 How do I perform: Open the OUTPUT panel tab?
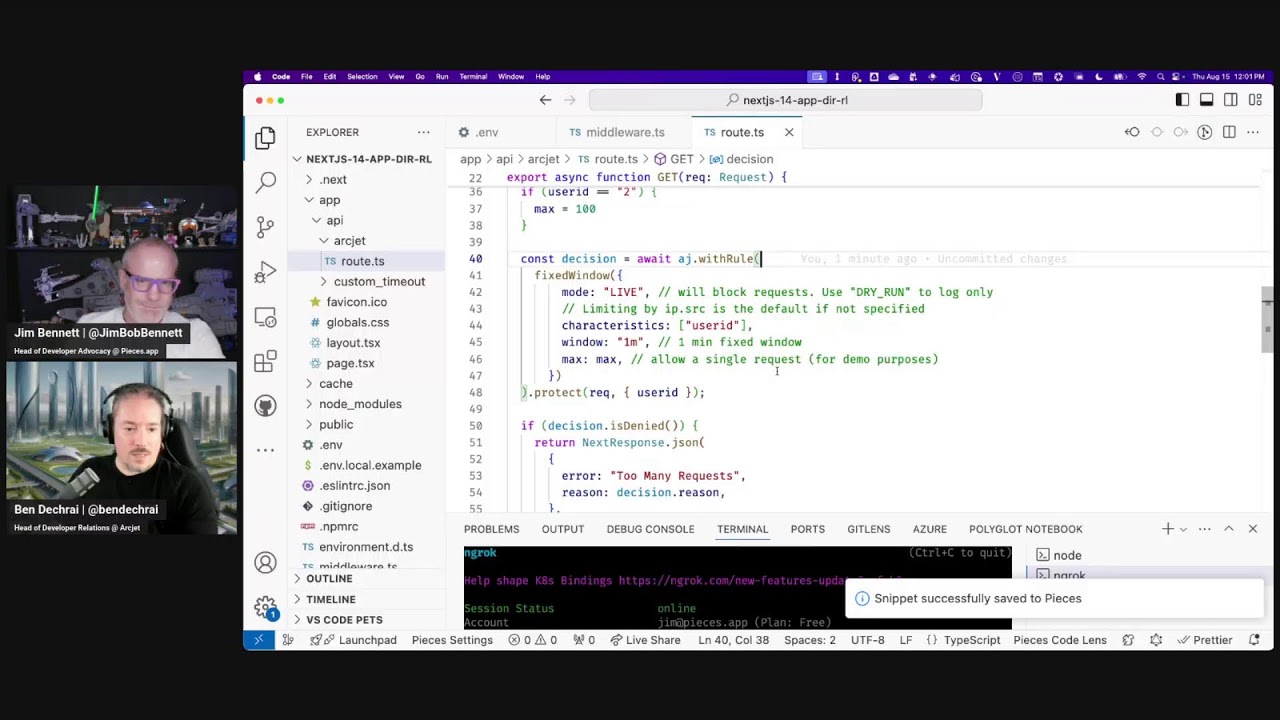[563, 529]
